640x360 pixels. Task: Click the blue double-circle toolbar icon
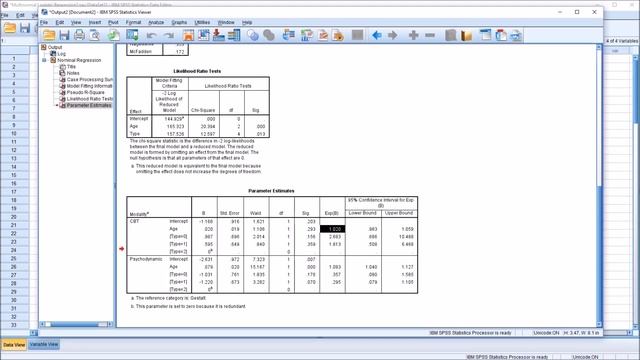(253, 36)
